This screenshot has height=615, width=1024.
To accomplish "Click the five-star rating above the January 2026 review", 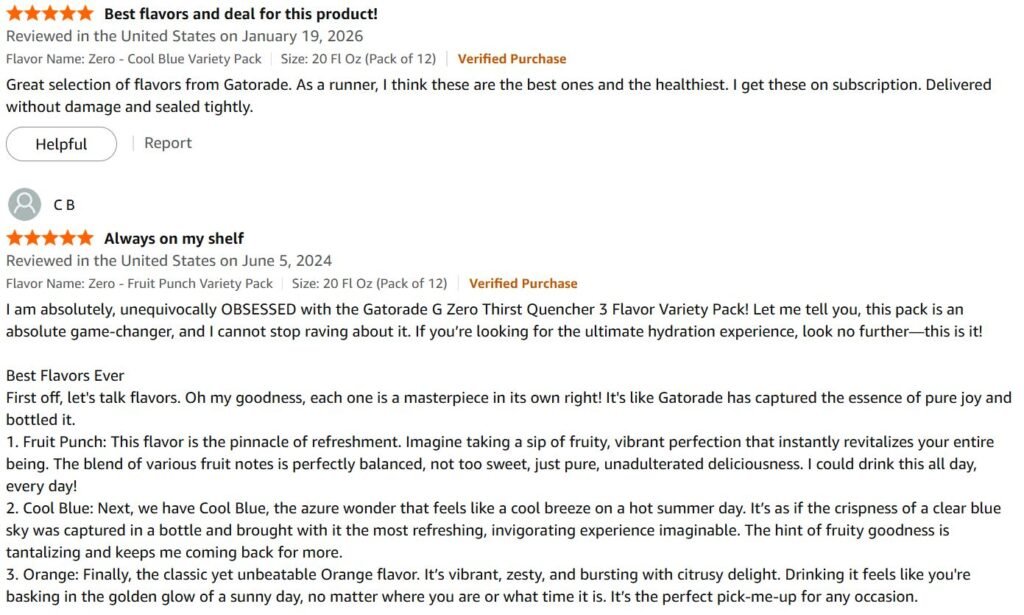I will pos(49,14).
